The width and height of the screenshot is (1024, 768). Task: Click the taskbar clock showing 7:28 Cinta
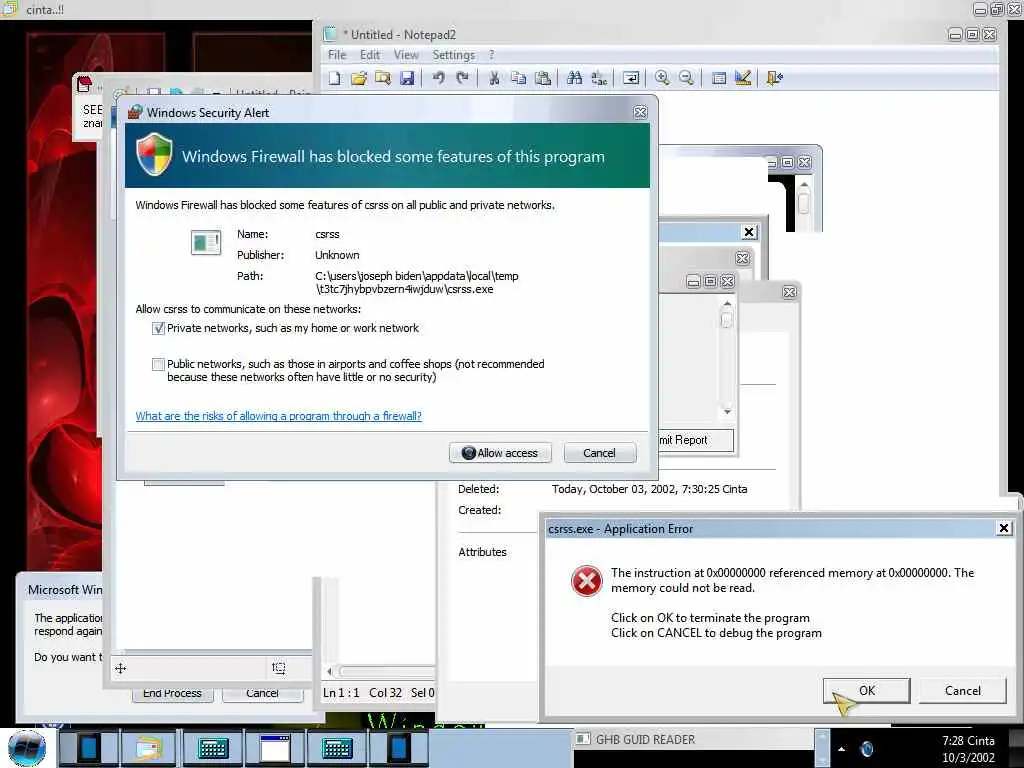pos(968,748)
